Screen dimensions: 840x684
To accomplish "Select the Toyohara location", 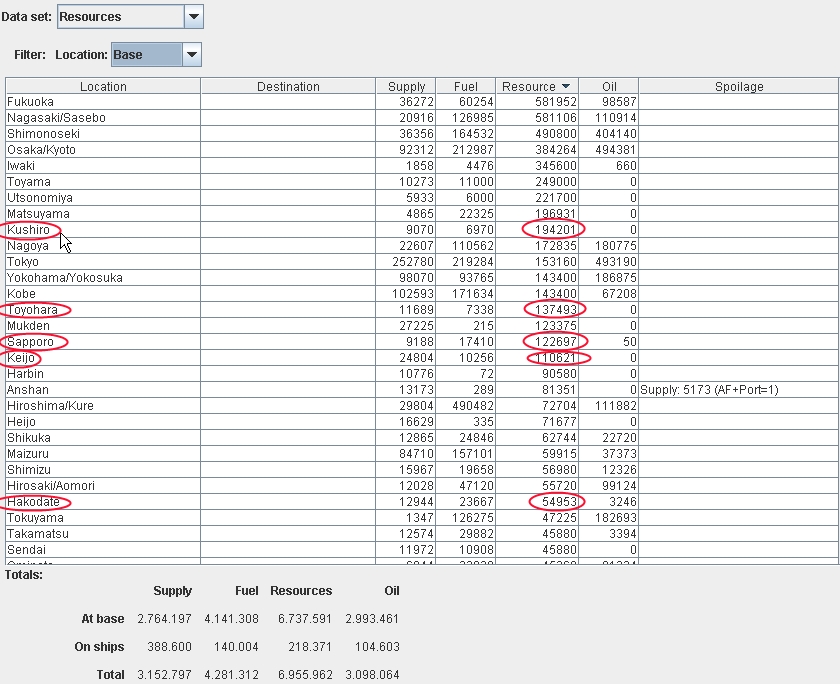I will pyautogui.click(x=32, y=310).
